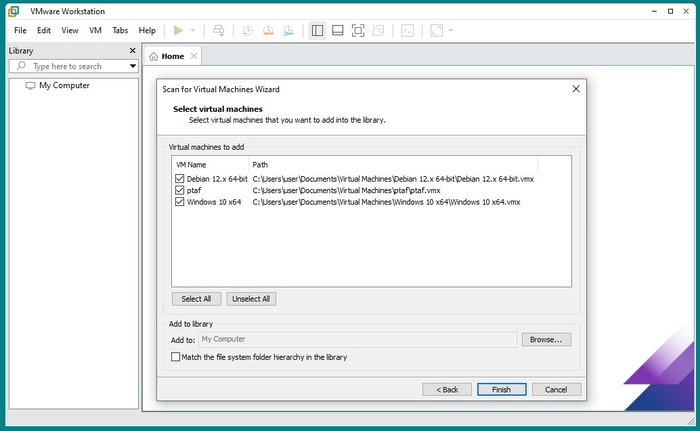Open the File menu
Image resolution: width=700 pixels, height=431 pixels.
click(20, 30)
